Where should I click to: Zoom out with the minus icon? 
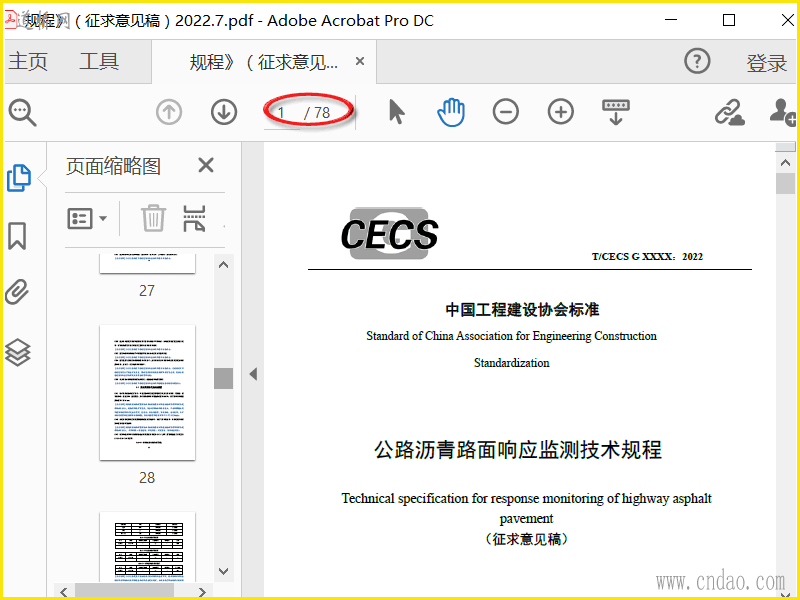(506, 112)
